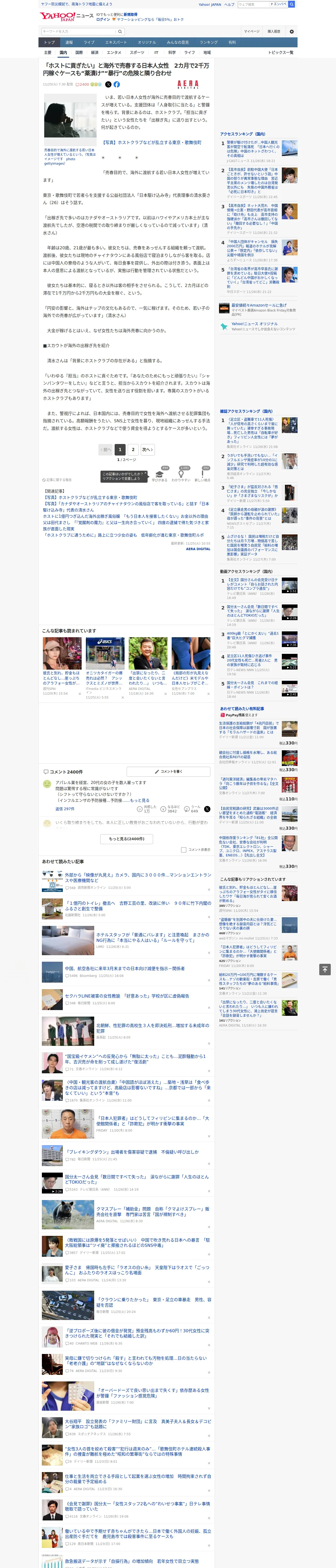Focus the キーワードを入力 search field
Viewport: 336px width, 1568px height.
(79, 31)
